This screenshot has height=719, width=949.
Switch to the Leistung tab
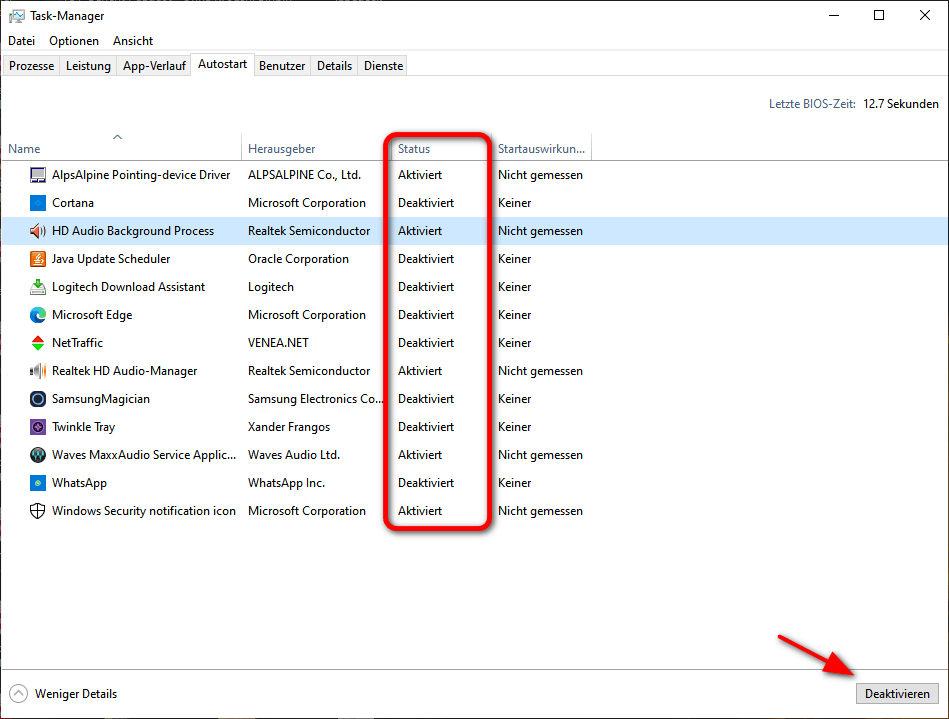pyautogui.click(x=88, y=64)
